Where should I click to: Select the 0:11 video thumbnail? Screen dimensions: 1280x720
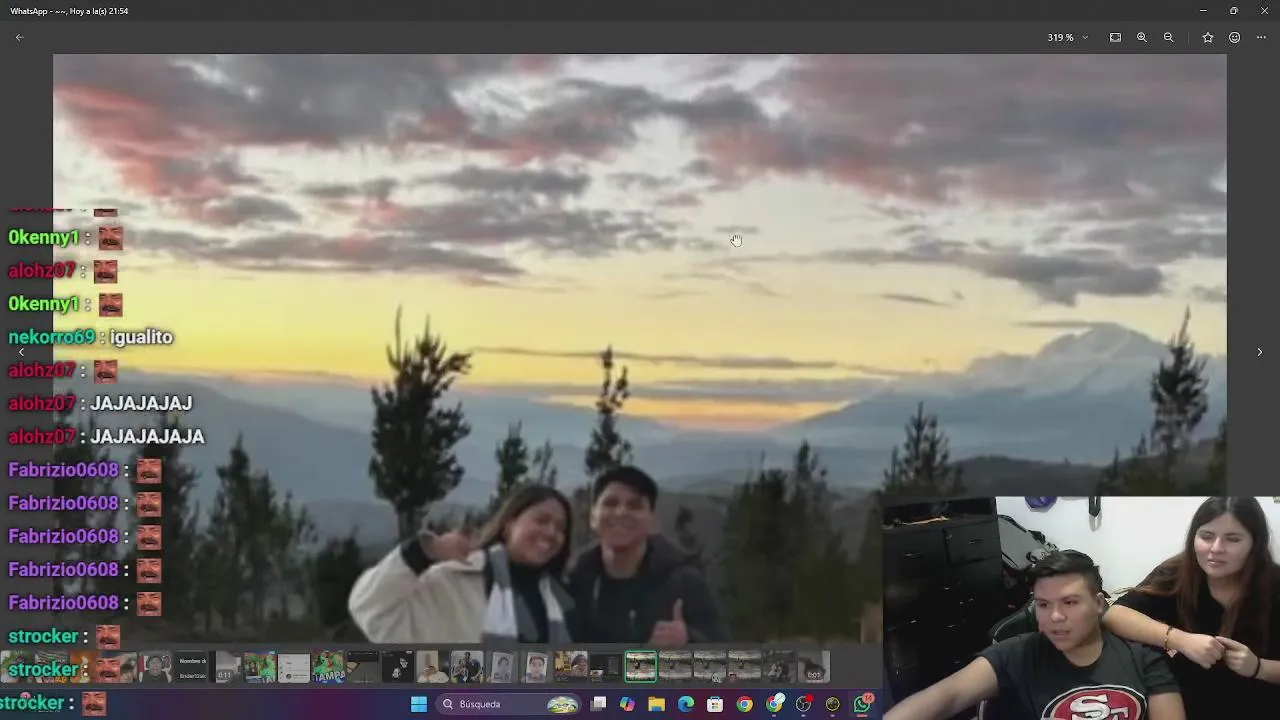point(227,667)
